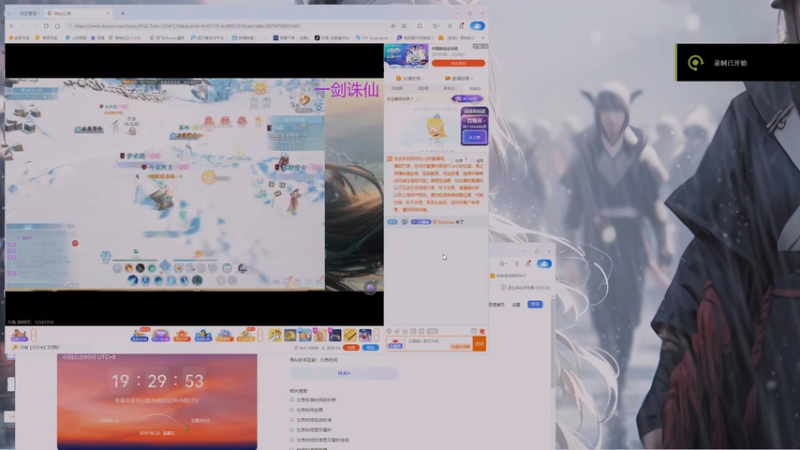Open the browser hamburger menu
800x450 pixels.
[x=449, y=26]
